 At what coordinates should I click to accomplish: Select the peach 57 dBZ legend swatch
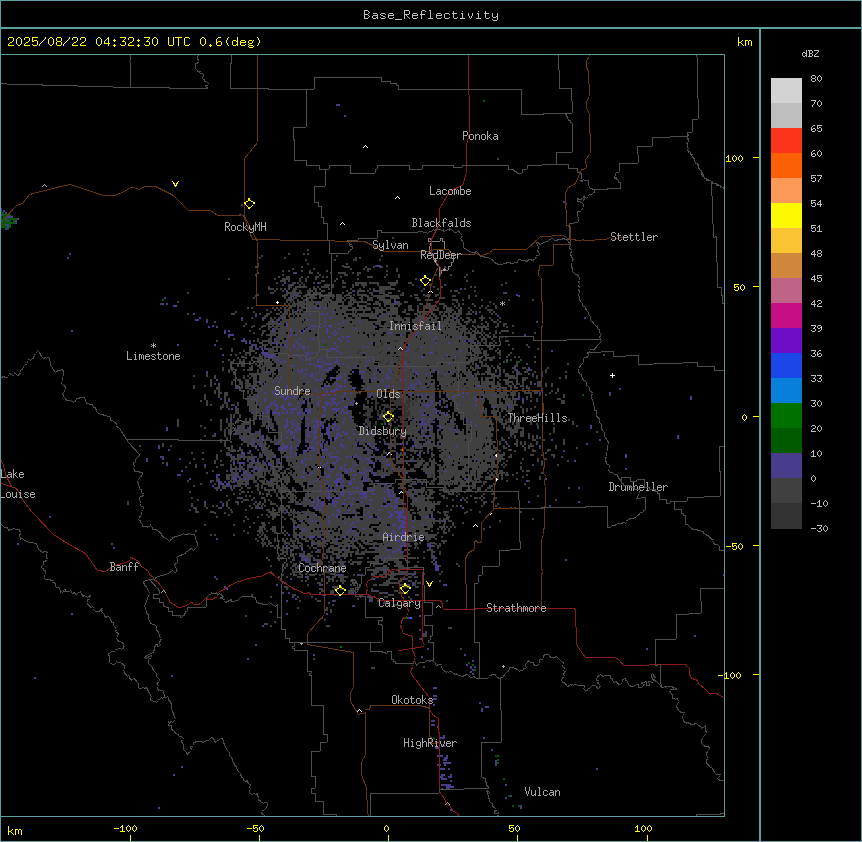coord(786,191)
